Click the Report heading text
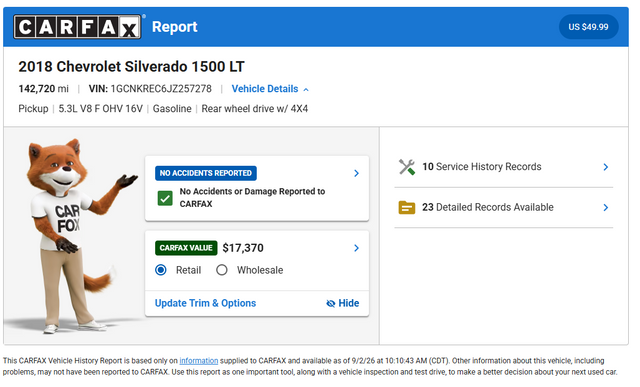This screenshot has height=387, width=640. click(x=175, y=27)
